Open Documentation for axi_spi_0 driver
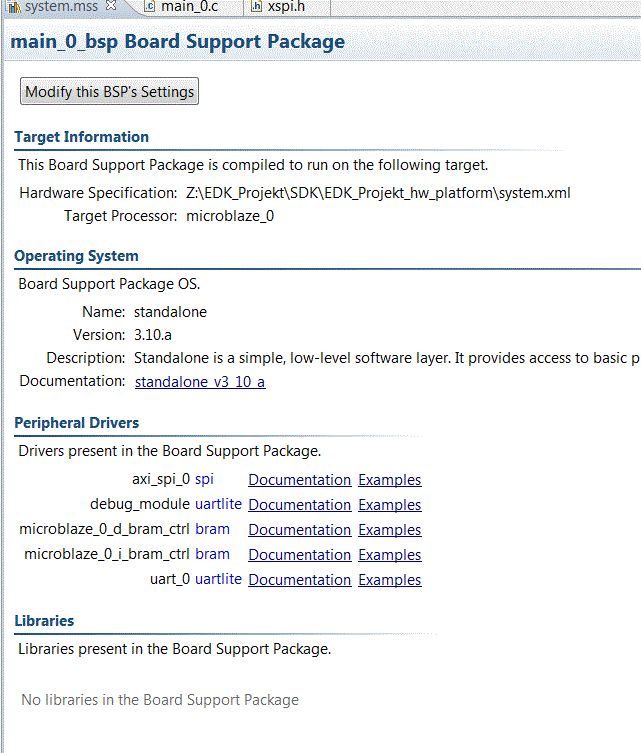The height and width of the screenshot is (753, 641). click(x=299, y=480)
